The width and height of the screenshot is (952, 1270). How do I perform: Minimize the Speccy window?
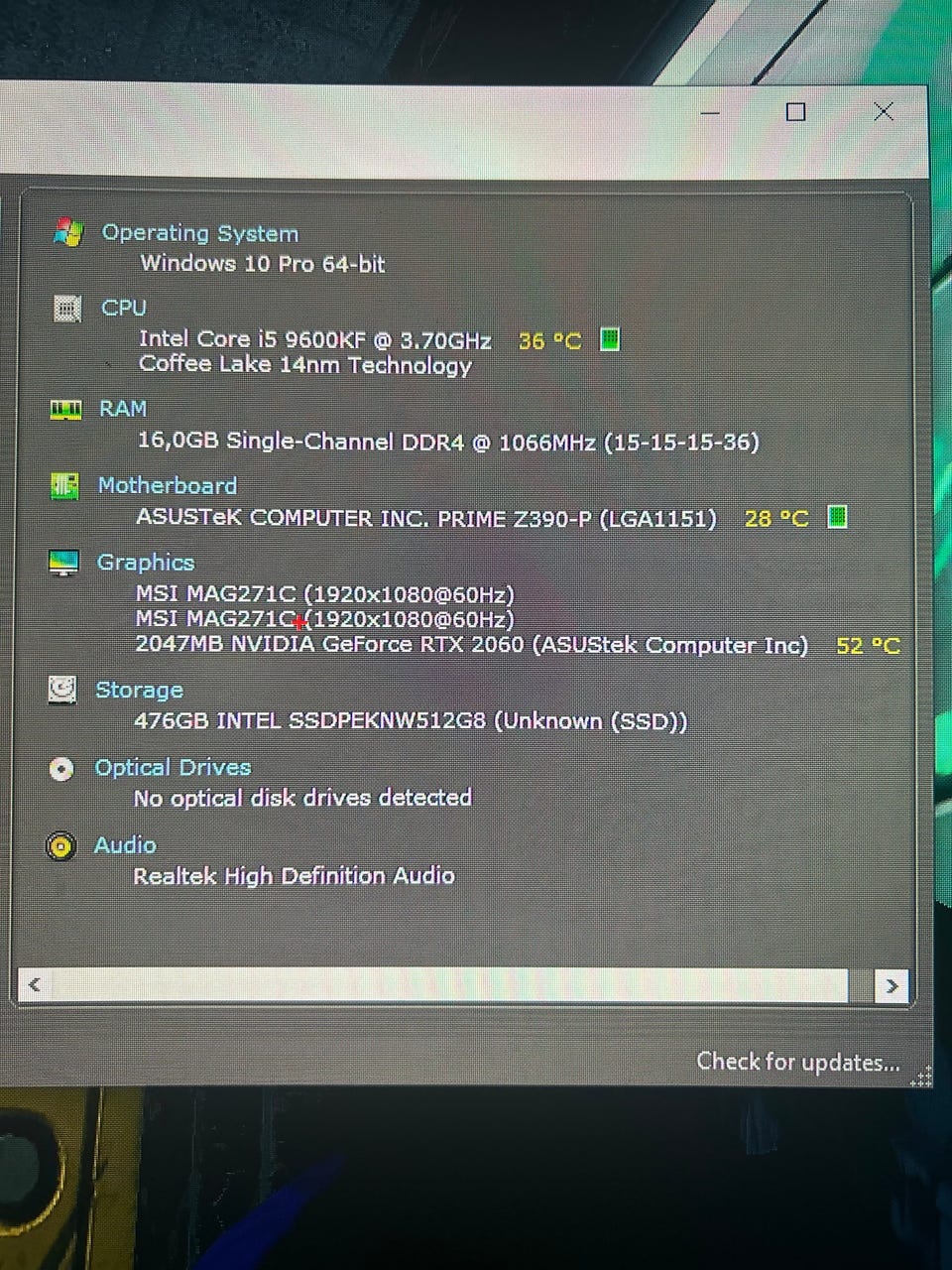point(710,112)
